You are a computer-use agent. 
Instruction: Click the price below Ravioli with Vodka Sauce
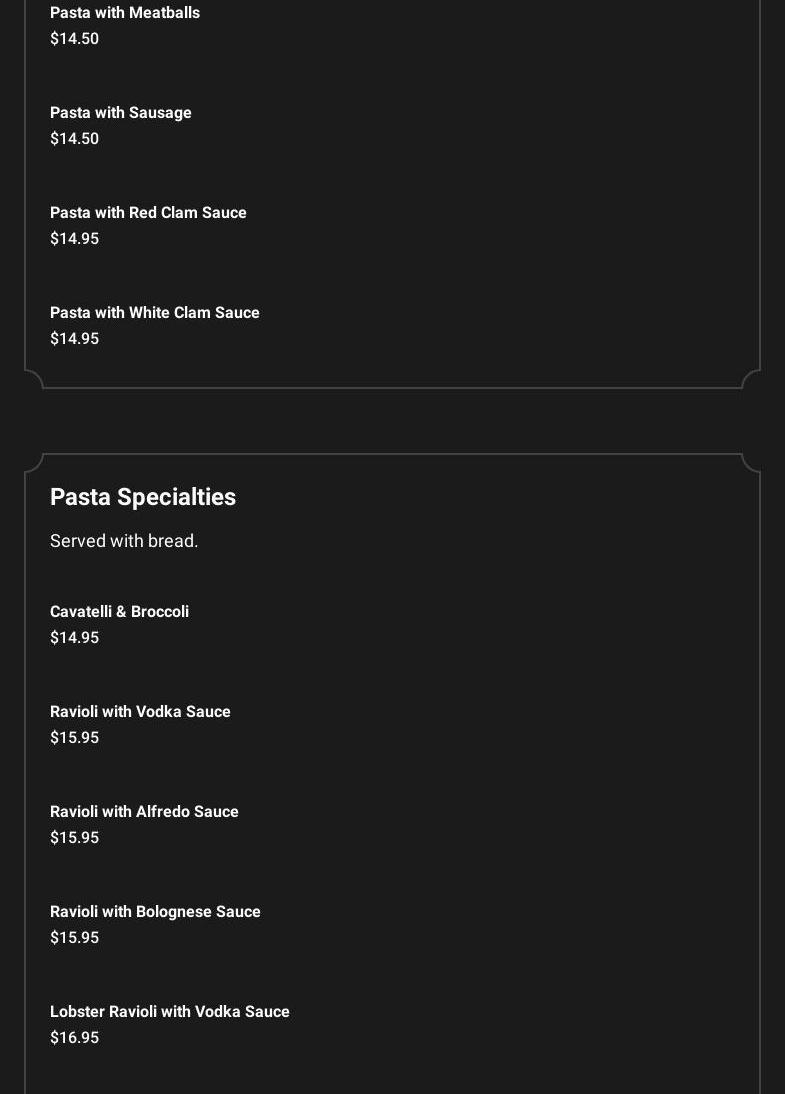pyautogui.click(x=74, y=738)
